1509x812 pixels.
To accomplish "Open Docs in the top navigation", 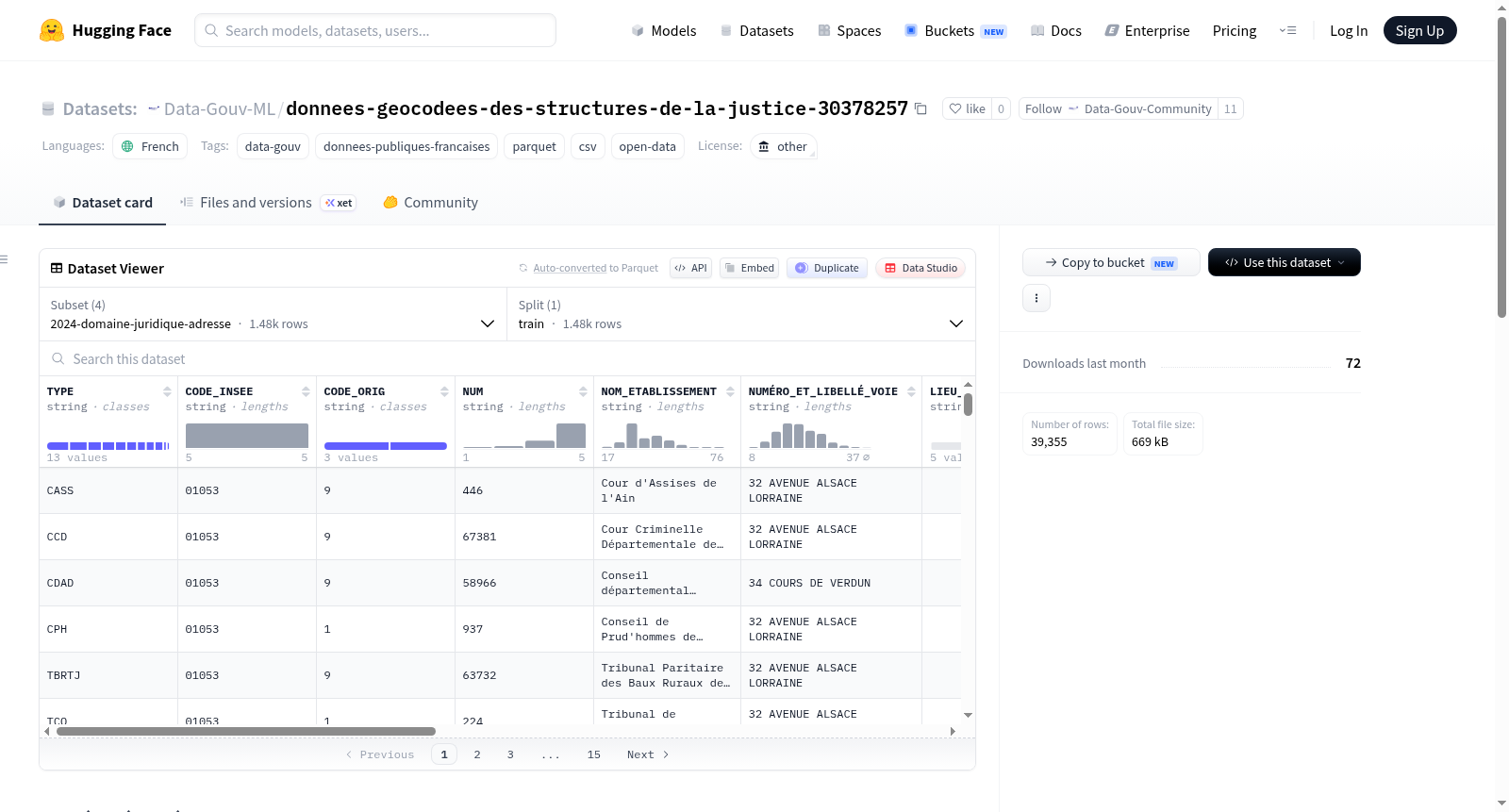I will 1055,30.
